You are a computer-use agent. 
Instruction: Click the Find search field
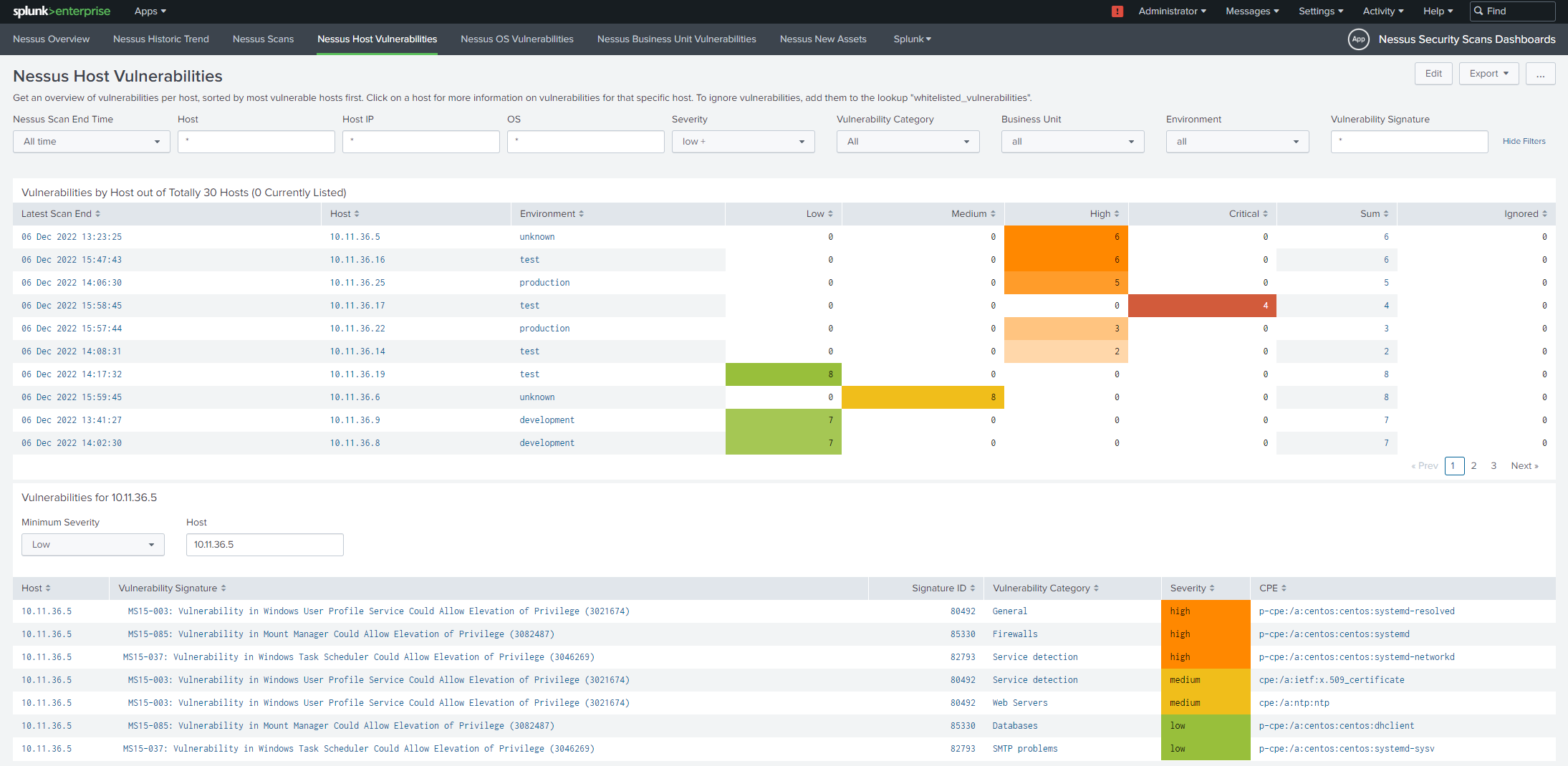pyautogui.click(x=1513, y=11)
